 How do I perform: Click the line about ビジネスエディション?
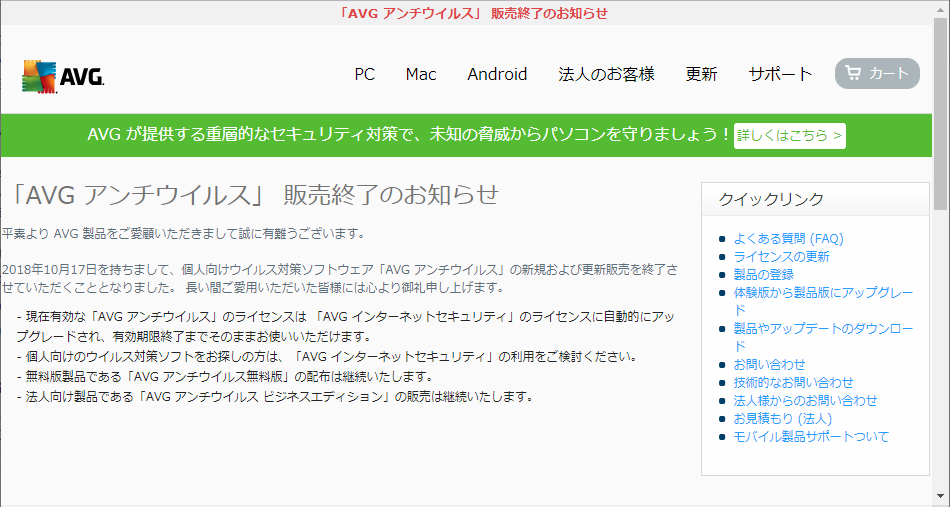tap(276, 397)
